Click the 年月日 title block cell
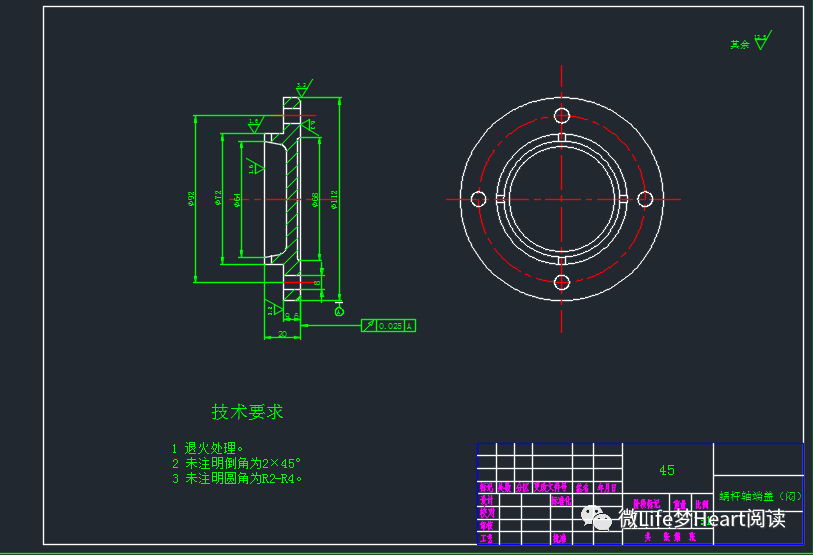The image size is (813, 555). click(607, 488)
